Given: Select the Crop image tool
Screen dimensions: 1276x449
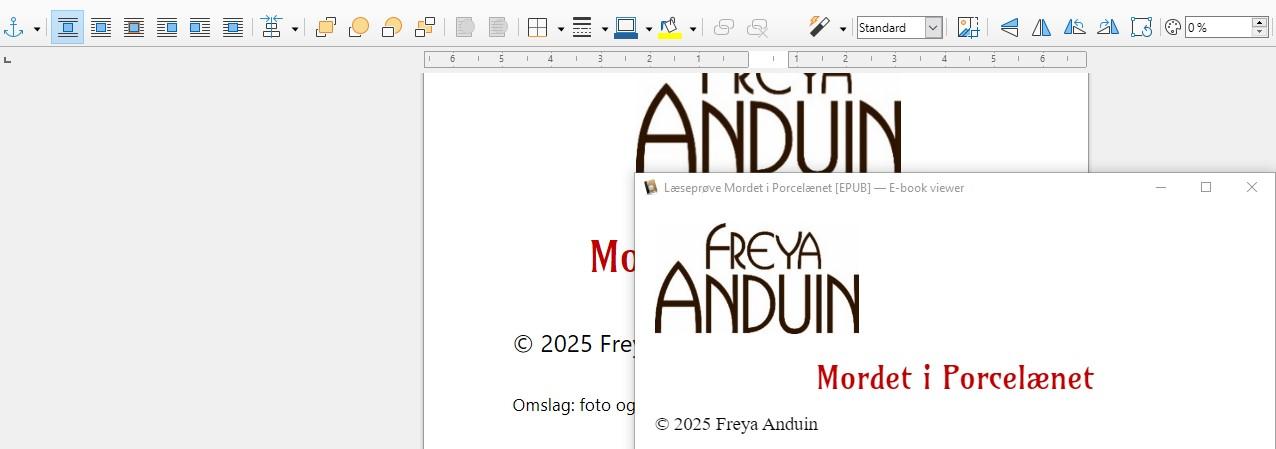Looking at the screenshot, I should (967, 28).
